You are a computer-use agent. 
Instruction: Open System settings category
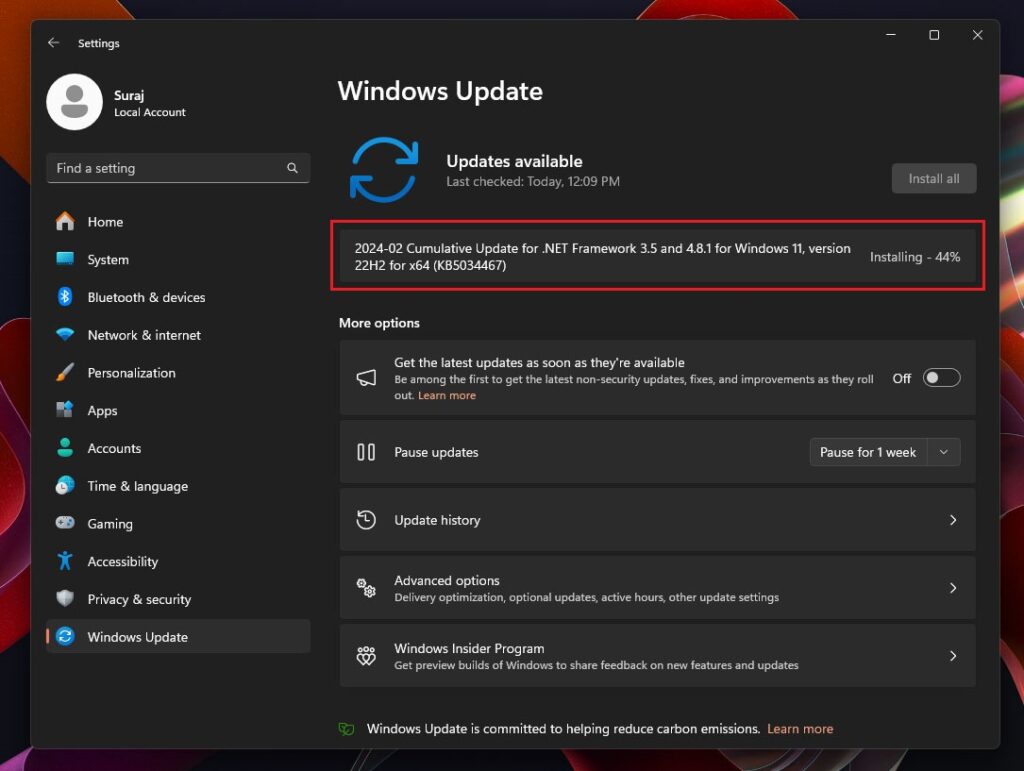point(178,259)
